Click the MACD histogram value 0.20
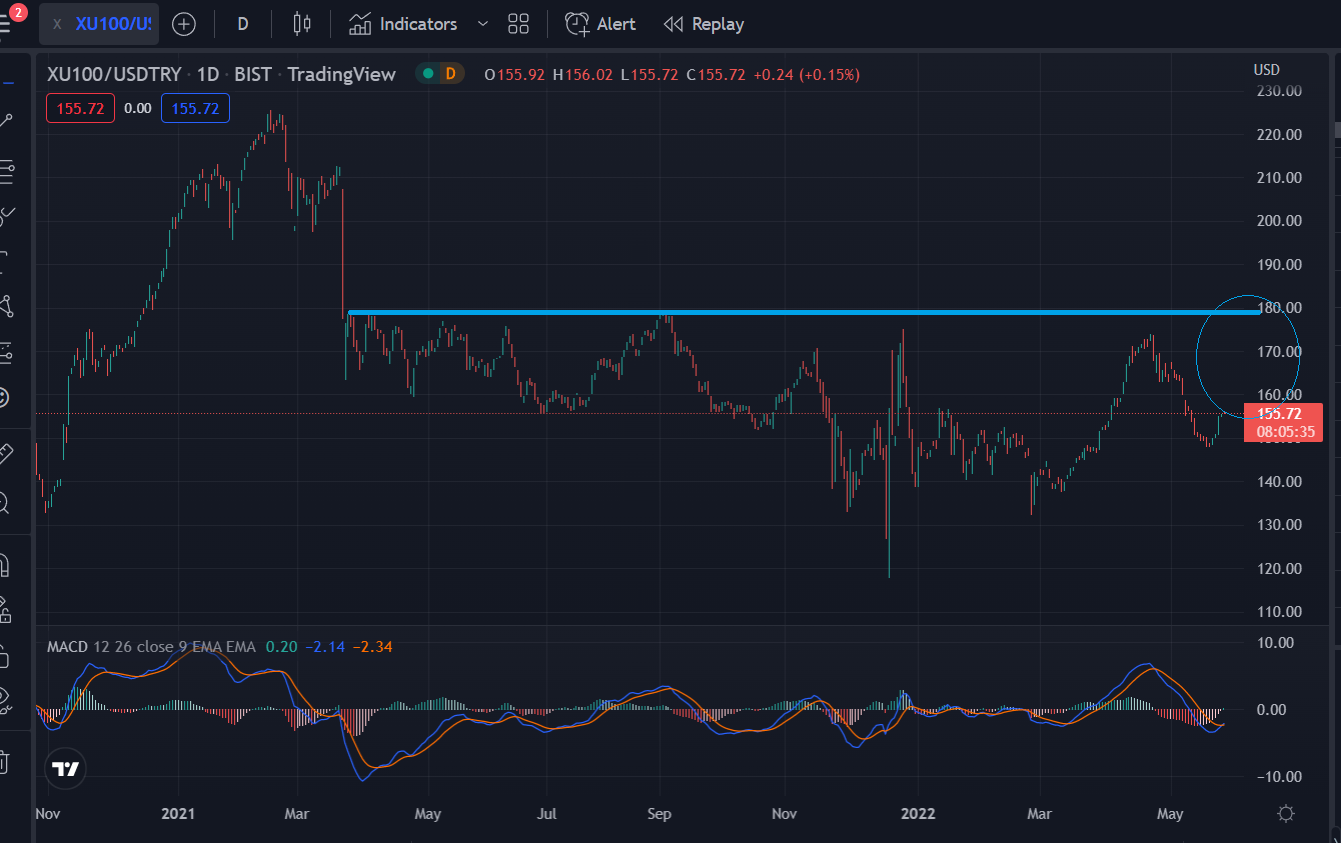This screenshot has height=843, width=1341. click(x=281, y=647)
